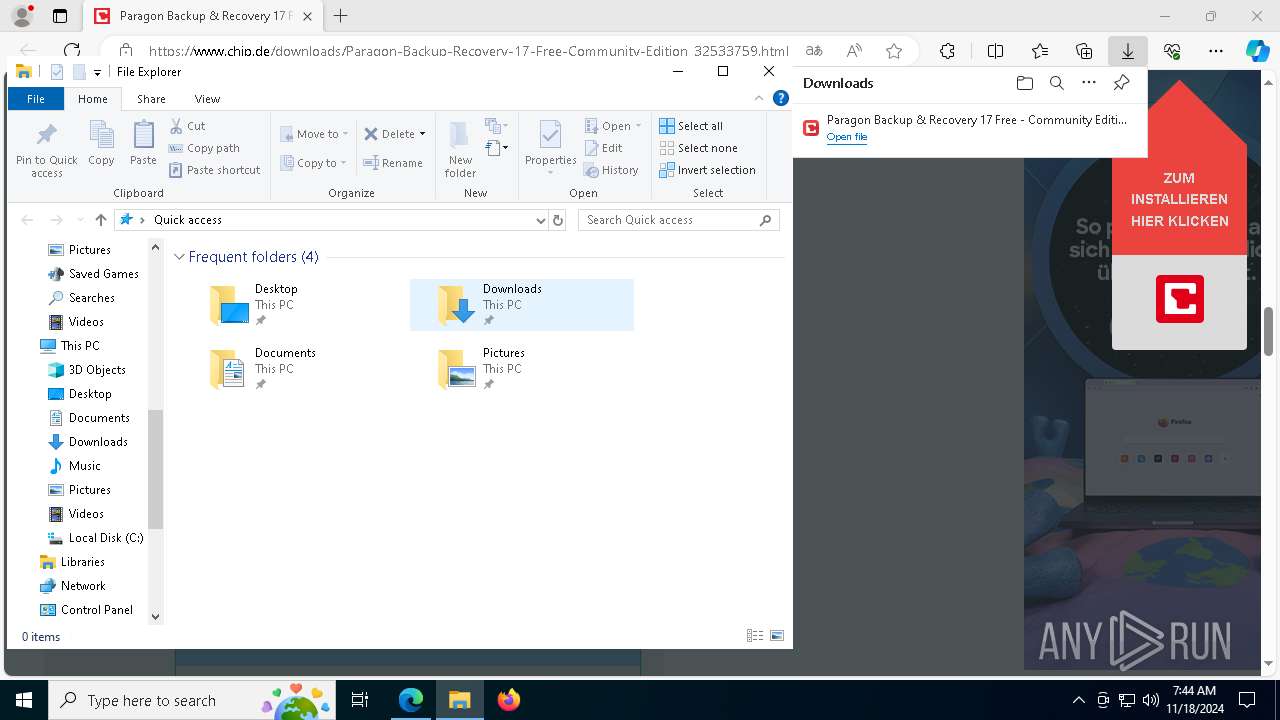This screenshot has width=1280, height=720.
Task: Collapse the Frequent folders group
Action: tap(179, 257)
